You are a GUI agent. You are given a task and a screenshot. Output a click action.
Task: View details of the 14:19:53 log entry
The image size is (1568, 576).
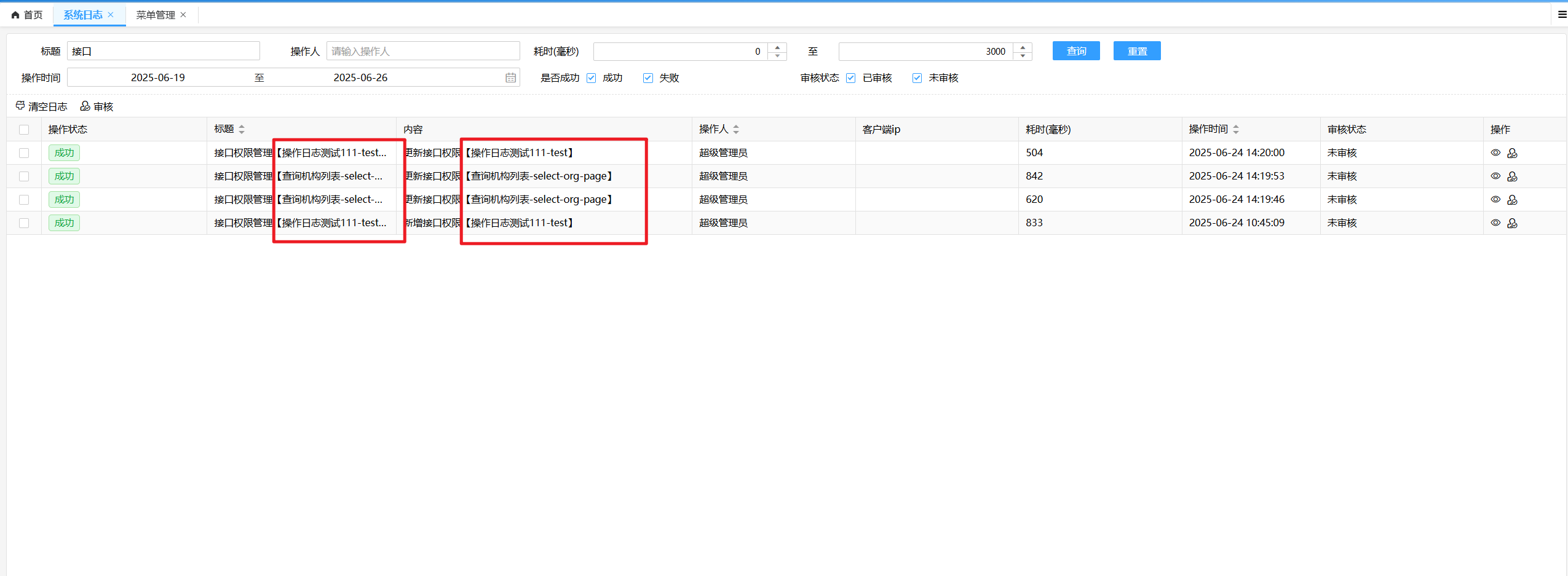tap(1495, 176)
